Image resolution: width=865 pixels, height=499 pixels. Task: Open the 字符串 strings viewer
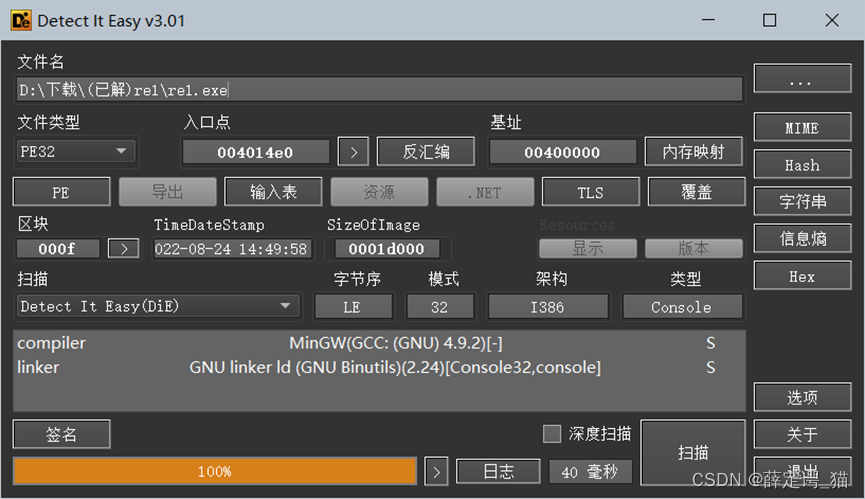(x=802, y=201)
